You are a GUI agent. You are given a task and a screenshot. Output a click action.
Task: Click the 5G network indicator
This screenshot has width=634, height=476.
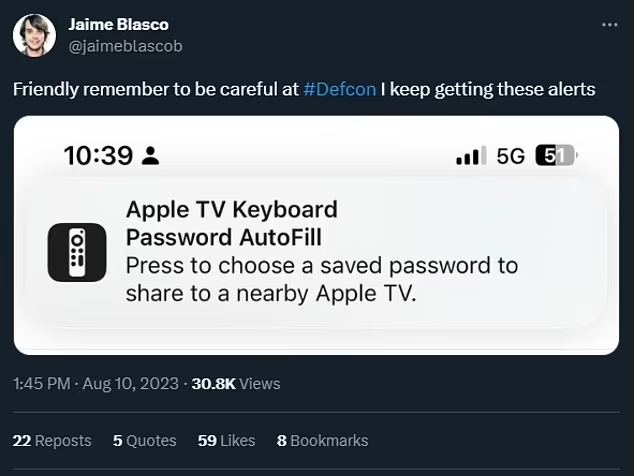pyautogui.click(x=510, y=156)
